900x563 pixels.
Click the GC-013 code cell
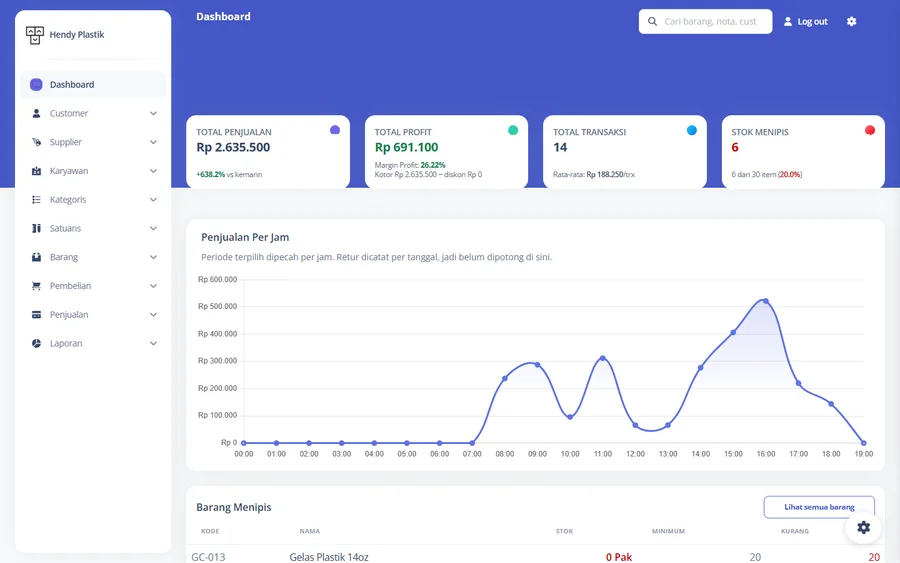pyautogui.click(x=208, y=557)
